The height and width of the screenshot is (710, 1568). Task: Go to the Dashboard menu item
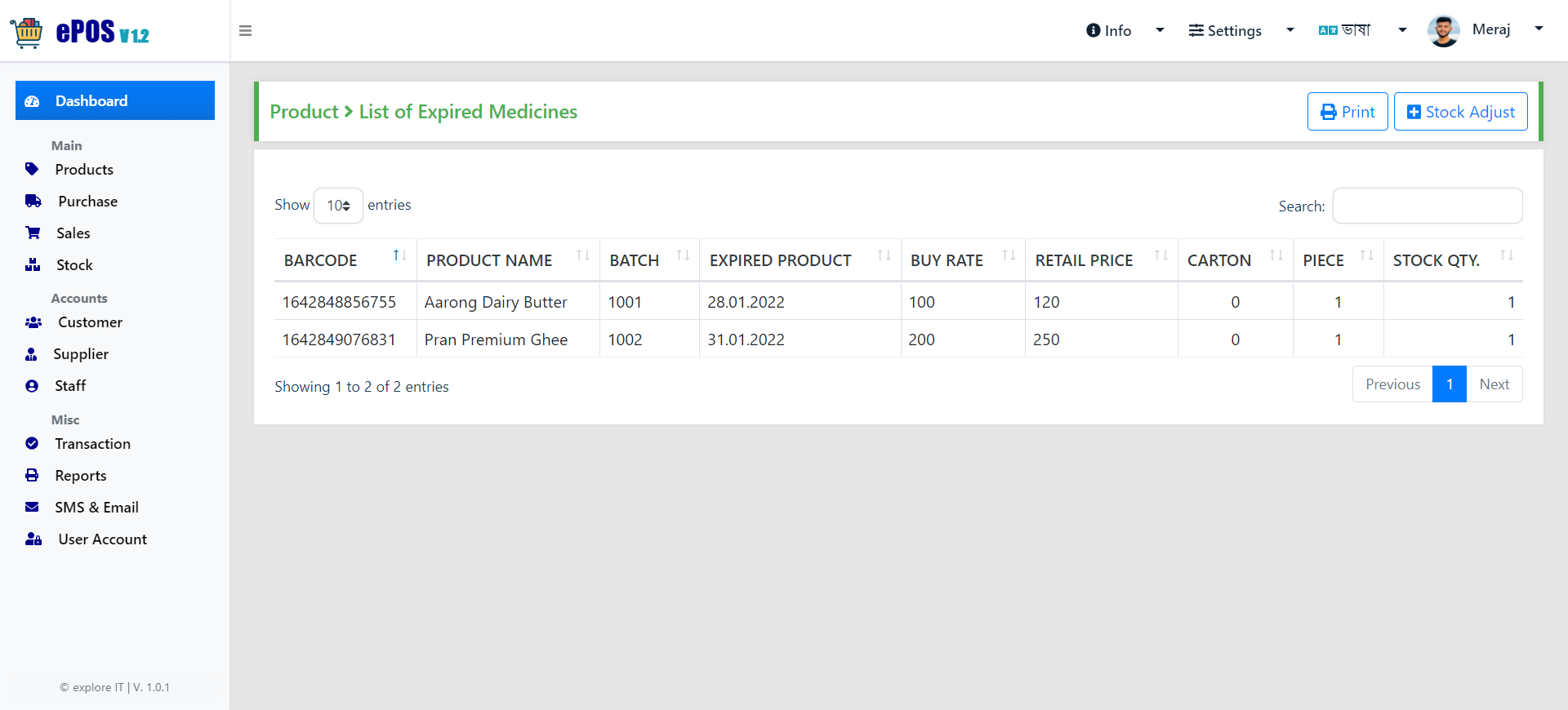click(115, 100)
